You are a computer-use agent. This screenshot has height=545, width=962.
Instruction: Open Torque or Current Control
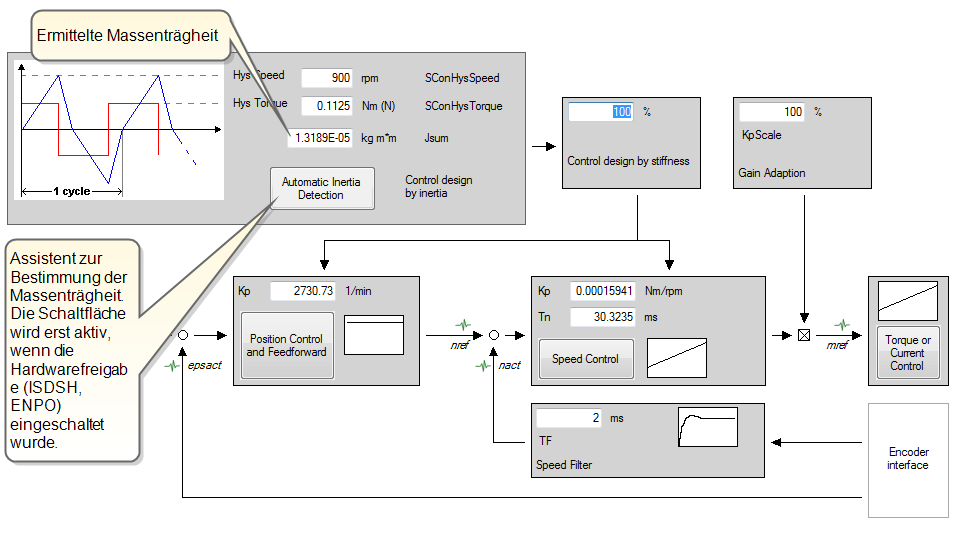907,353
